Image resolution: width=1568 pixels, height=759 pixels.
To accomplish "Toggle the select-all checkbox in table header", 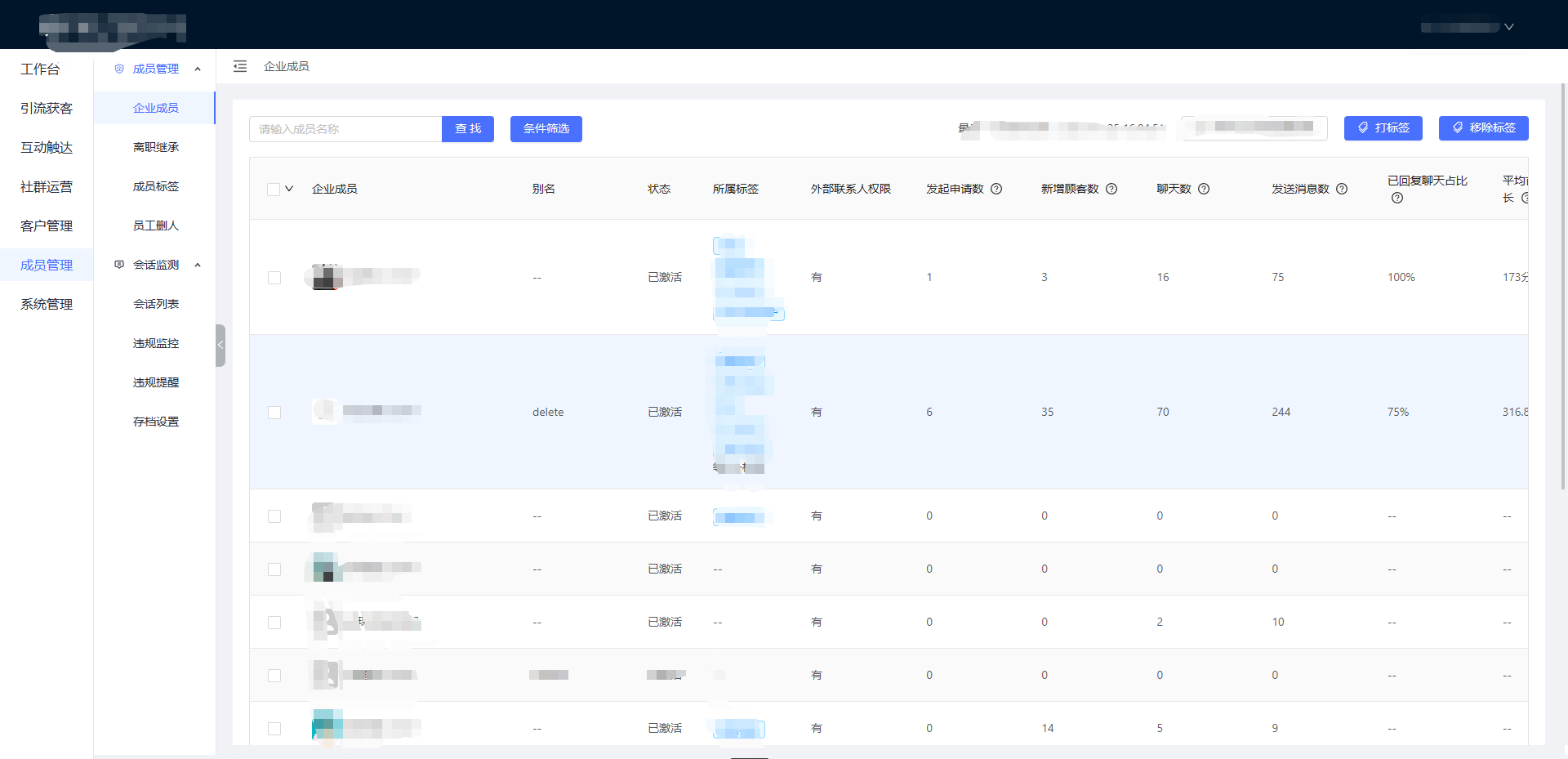I will [274, 190].
